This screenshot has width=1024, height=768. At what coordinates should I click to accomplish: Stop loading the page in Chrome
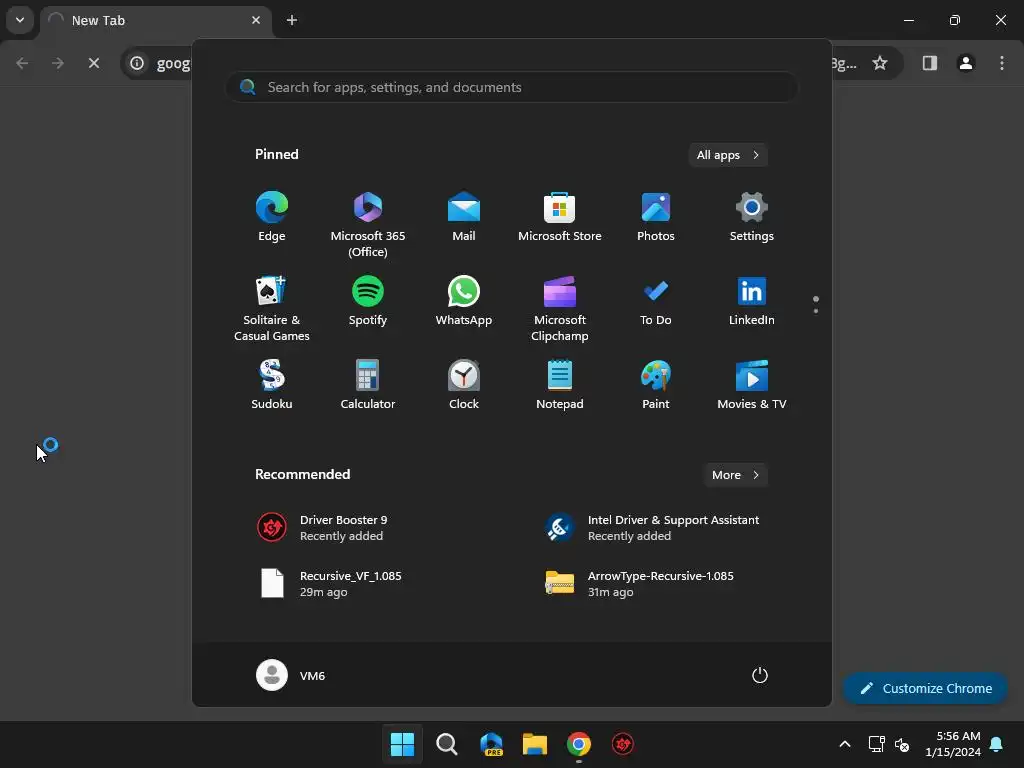coord(94,63)
